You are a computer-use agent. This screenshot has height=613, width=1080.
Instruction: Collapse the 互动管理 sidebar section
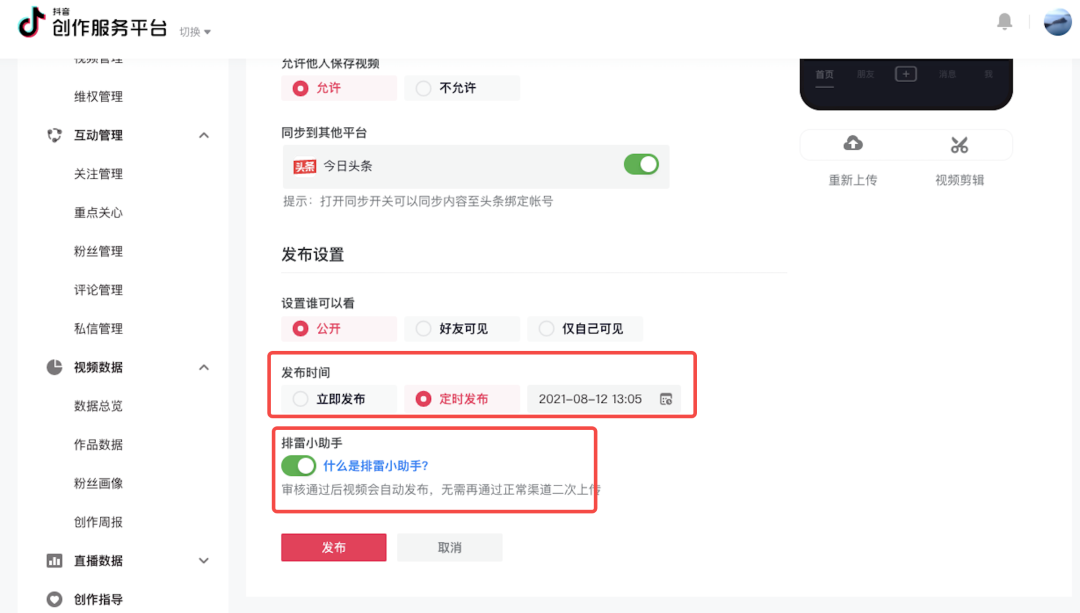[x=204, y=135]
